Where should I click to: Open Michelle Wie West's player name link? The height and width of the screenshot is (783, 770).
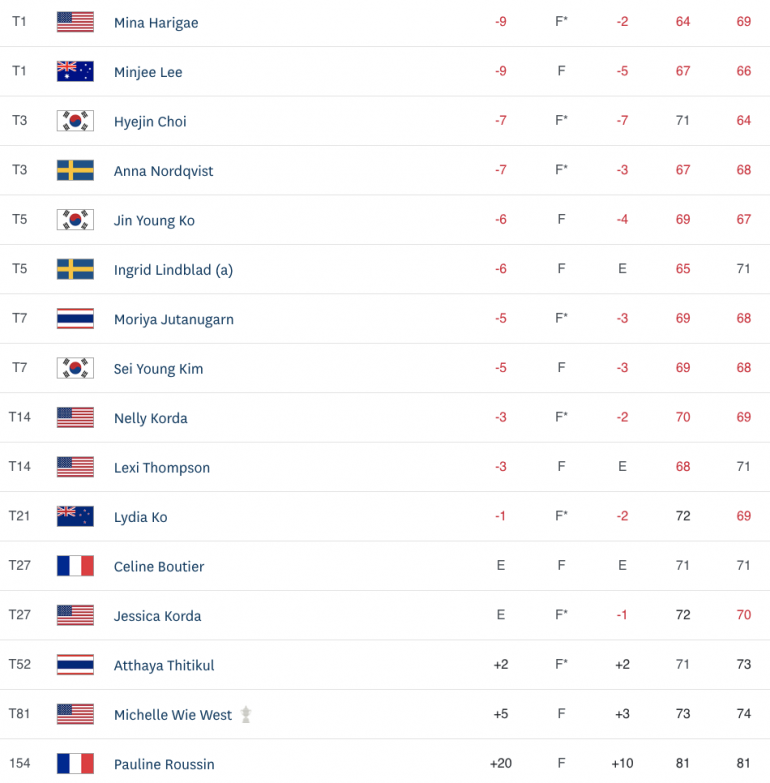click(173, 715)
